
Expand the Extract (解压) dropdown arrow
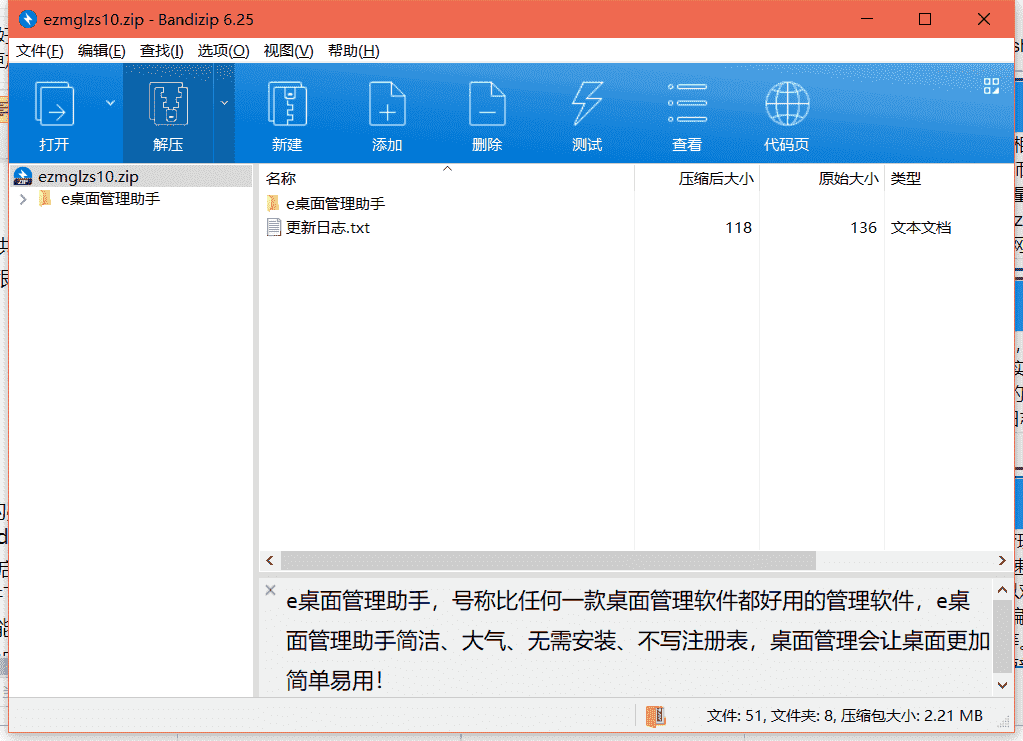[x=224, y=103]
